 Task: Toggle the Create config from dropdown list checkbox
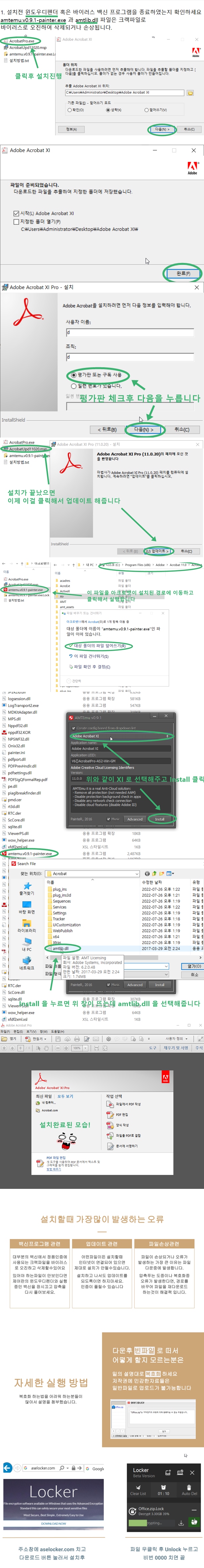74,728
